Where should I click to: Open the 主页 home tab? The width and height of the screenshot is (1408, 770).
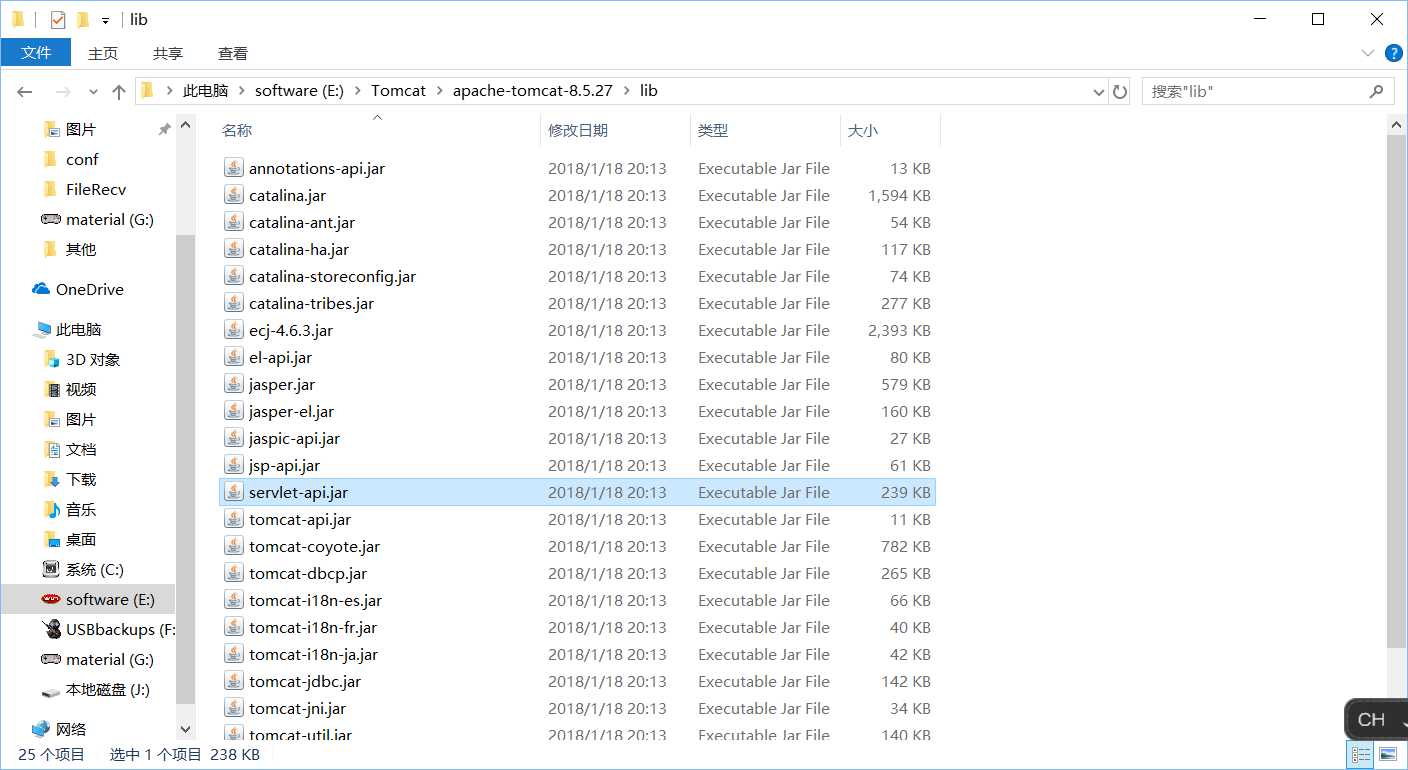103,53
